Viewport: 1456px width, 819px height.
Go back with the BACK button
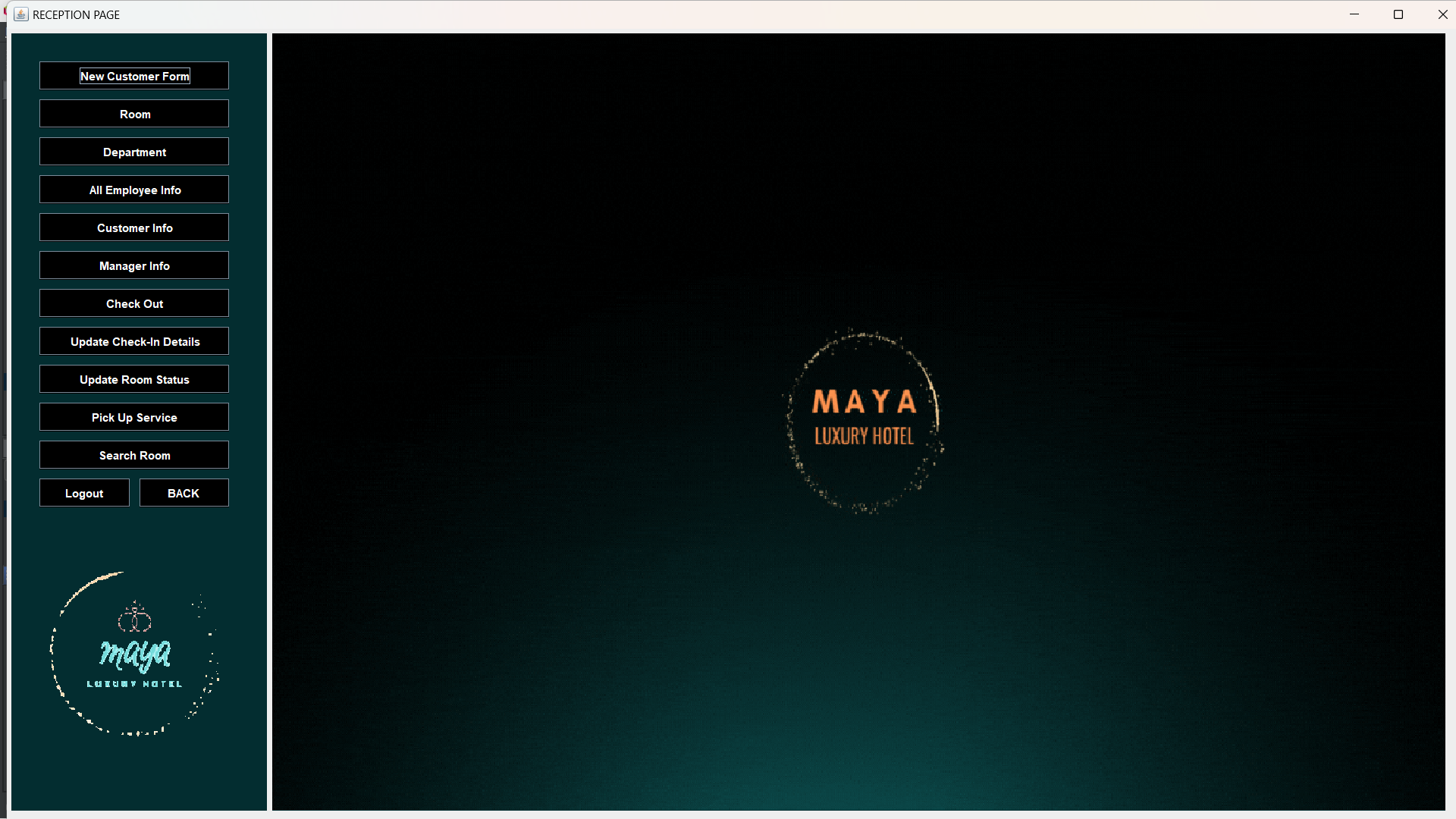184,493
